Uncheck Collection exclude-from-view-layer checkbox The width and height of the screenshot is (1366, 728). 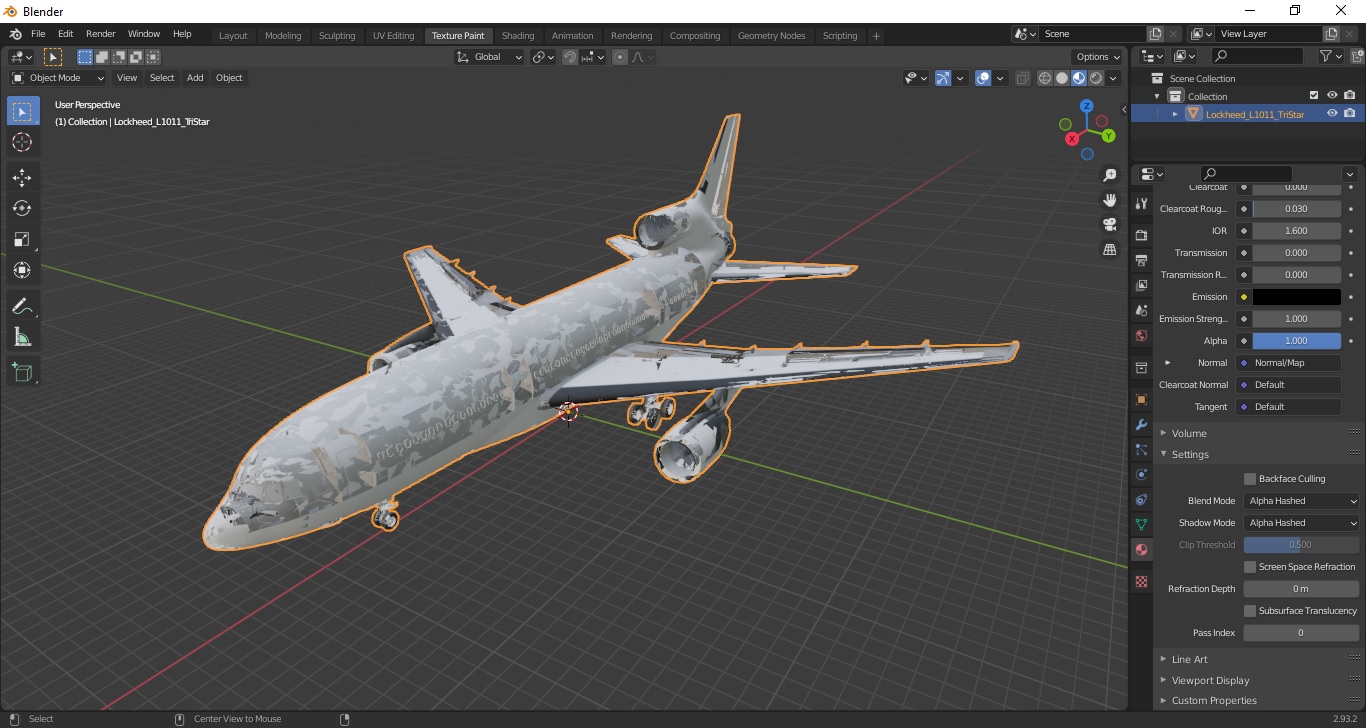point(1314,96)
